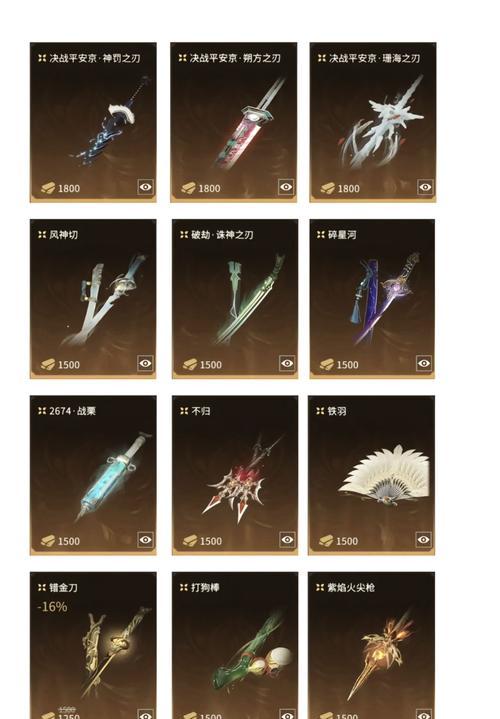The width and height of the screenshot is (500, 719).
Task: Toggle the preview eye on 决战平安京·朔方之刃 card
Action: click(286, 187)
